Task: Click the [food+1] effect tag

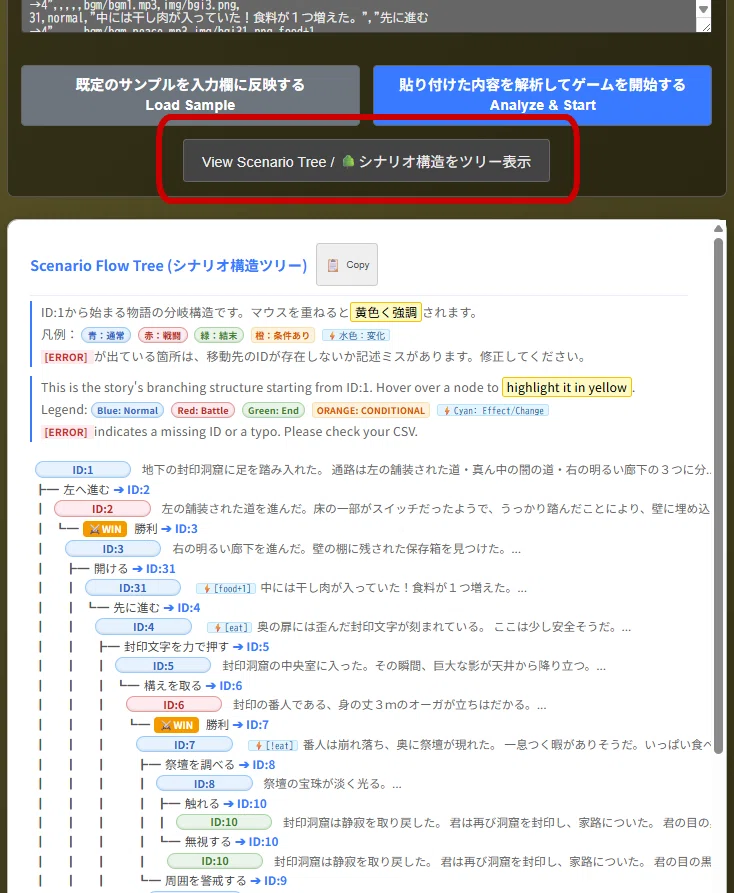Action: (x=226, y=588)
